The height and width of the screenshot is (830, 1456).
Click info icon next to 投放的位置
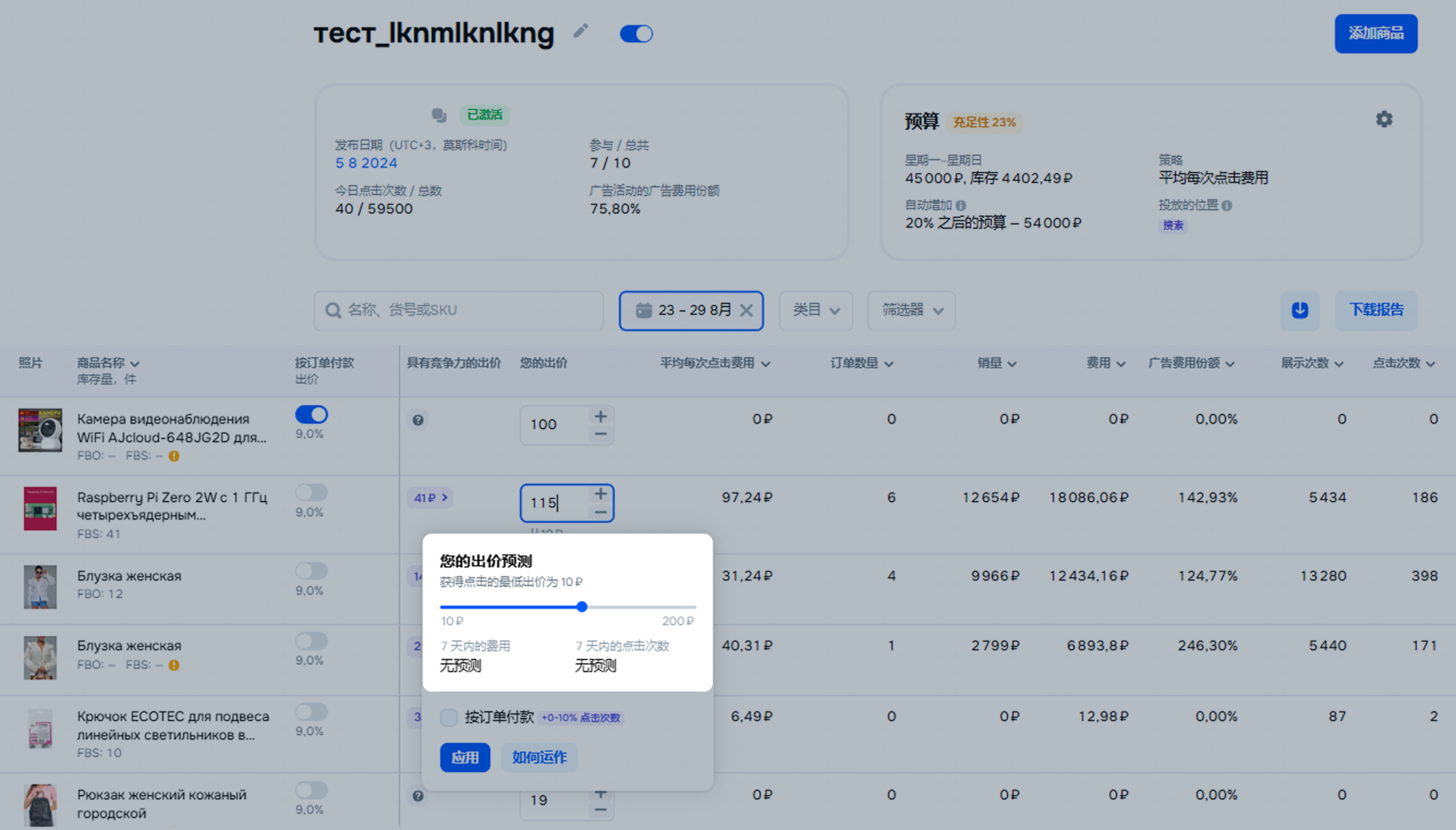(1226, 206)
